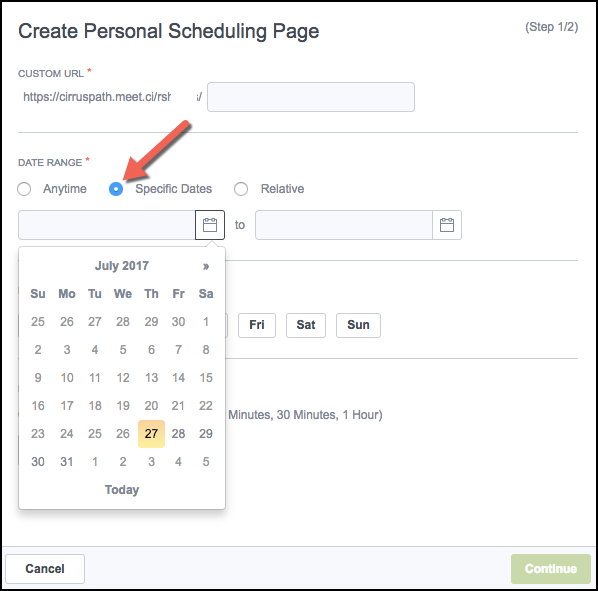The height and width of the screenshot is (591, 598).
Task: Open the end date calendar icon
Action: click(x=447, y=225)
